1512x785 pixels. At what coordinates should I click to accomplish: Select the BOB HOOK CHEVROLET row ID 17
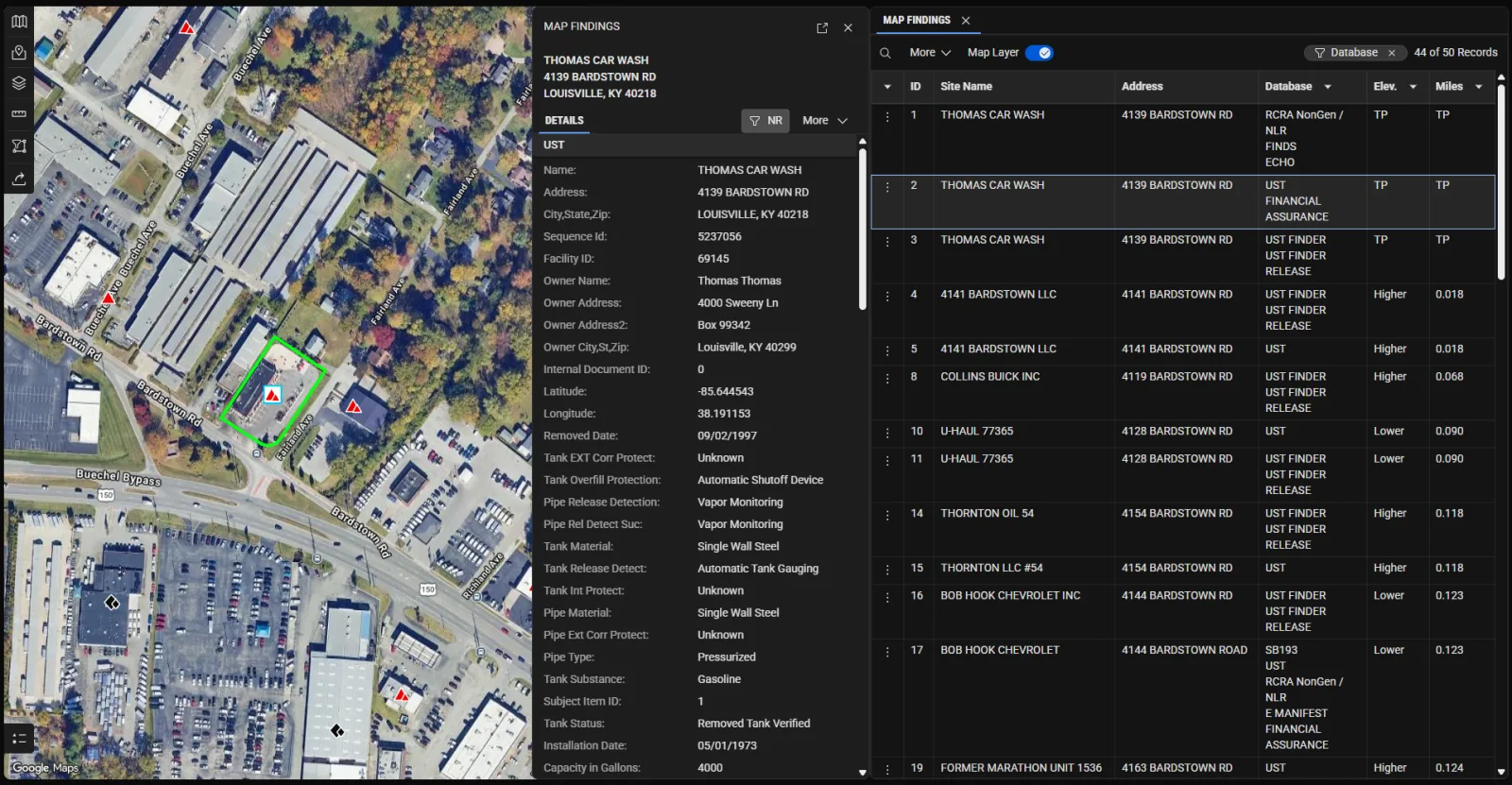click(x=1182, y=698)
